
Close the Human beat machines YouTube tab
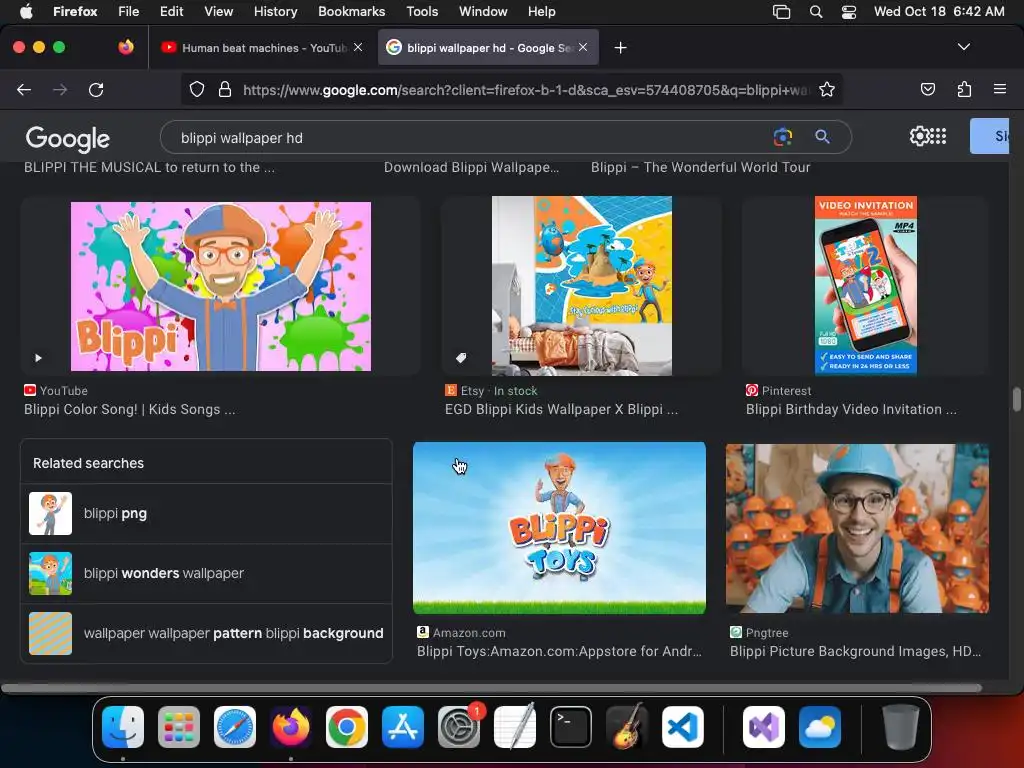coord(358,47)
